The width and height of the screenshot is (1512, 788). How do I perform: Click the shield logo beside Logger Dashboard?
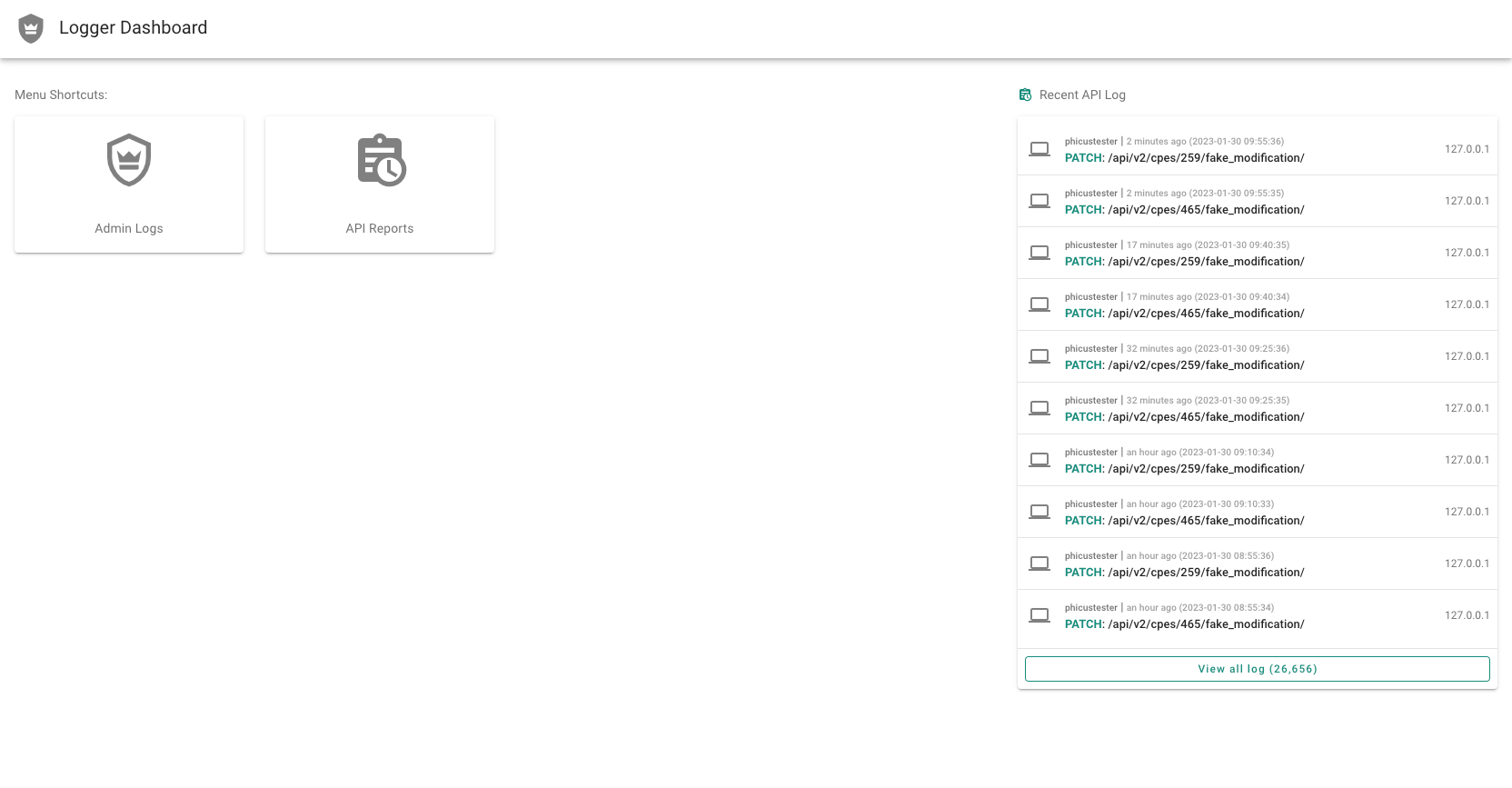31,28
